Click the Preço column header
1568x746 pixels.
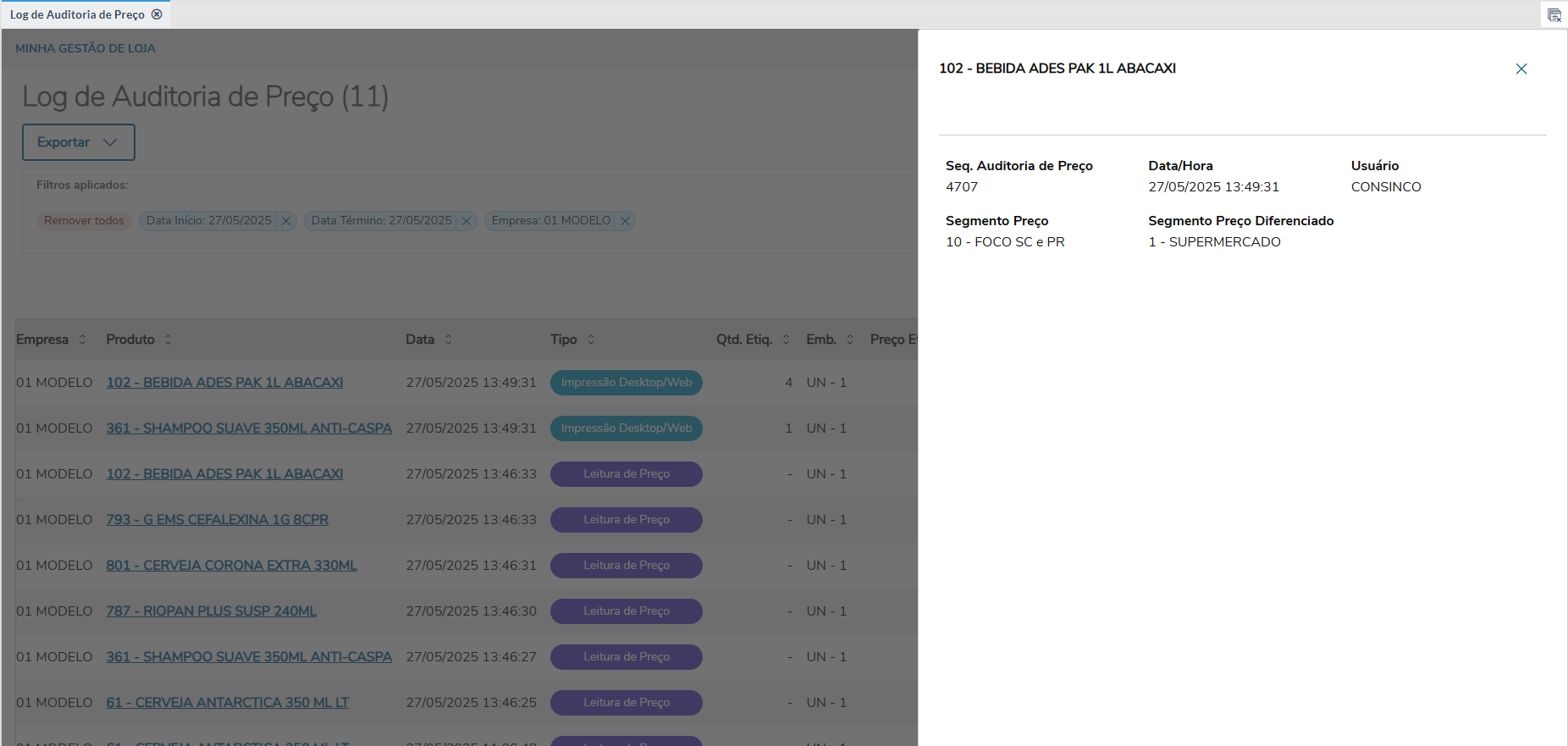point(893,340)
